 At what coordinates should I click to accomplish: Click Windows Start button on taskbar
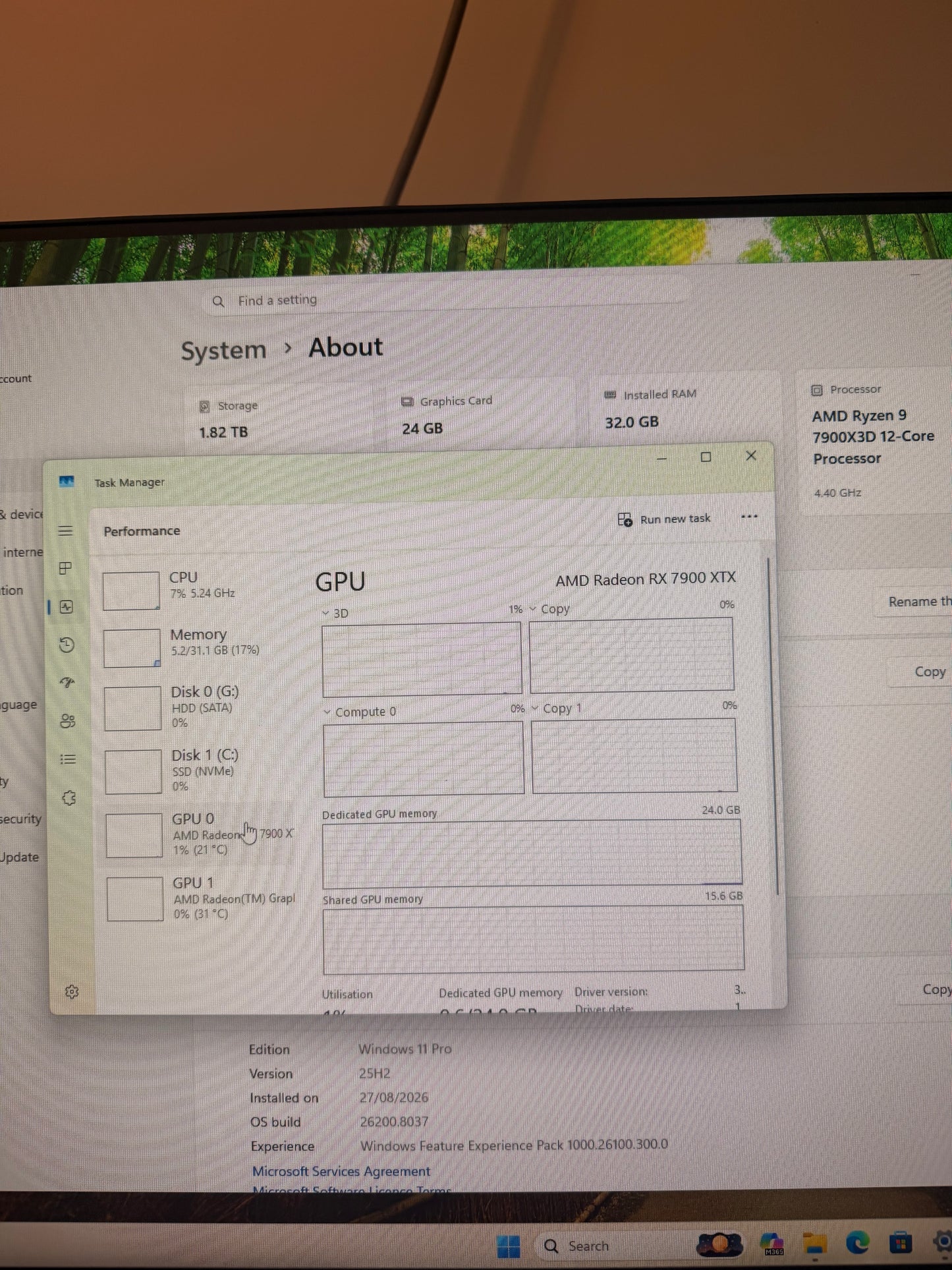point(509,1246)
